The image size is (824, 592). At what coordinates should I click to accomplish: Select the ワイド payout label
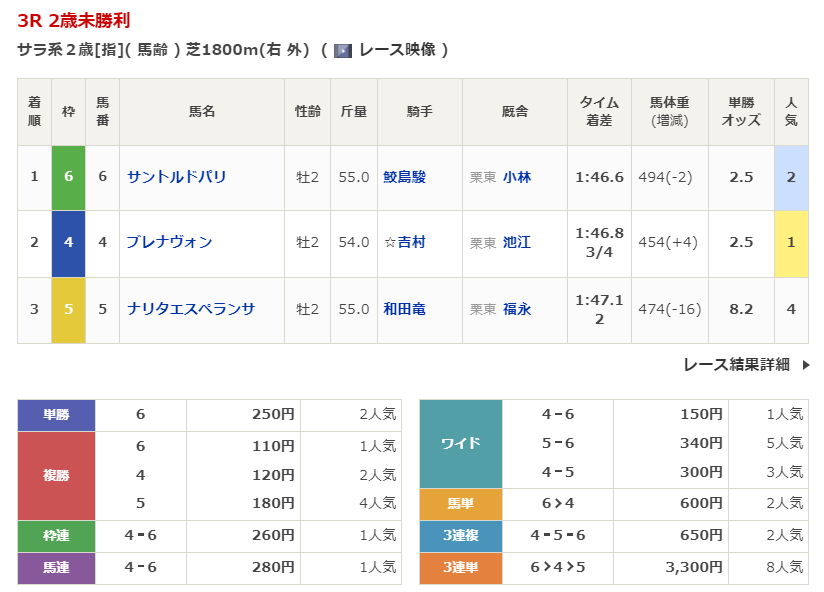[460, 443]
